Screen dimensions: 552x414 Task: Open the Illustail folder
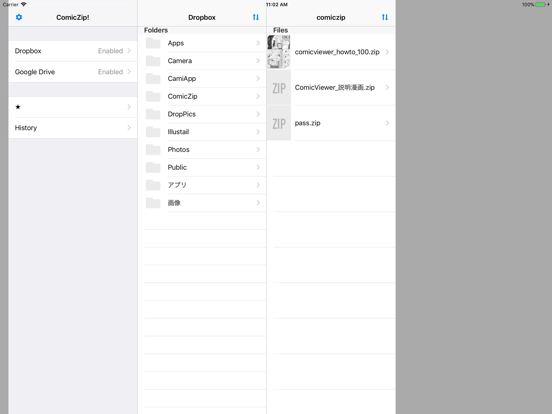tap(202, 132)
